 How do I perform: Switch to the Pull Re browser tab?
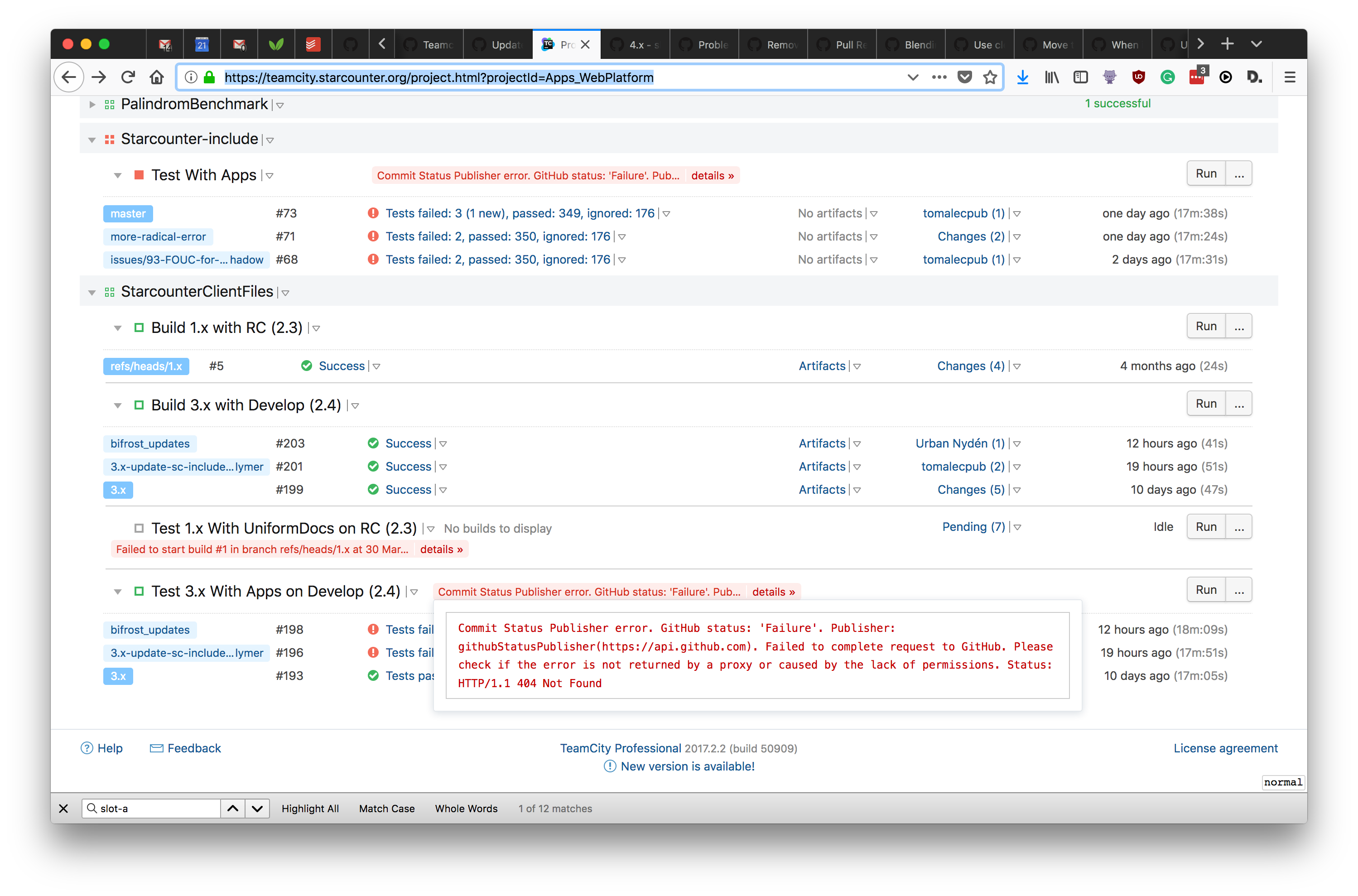tap(842, 44)
